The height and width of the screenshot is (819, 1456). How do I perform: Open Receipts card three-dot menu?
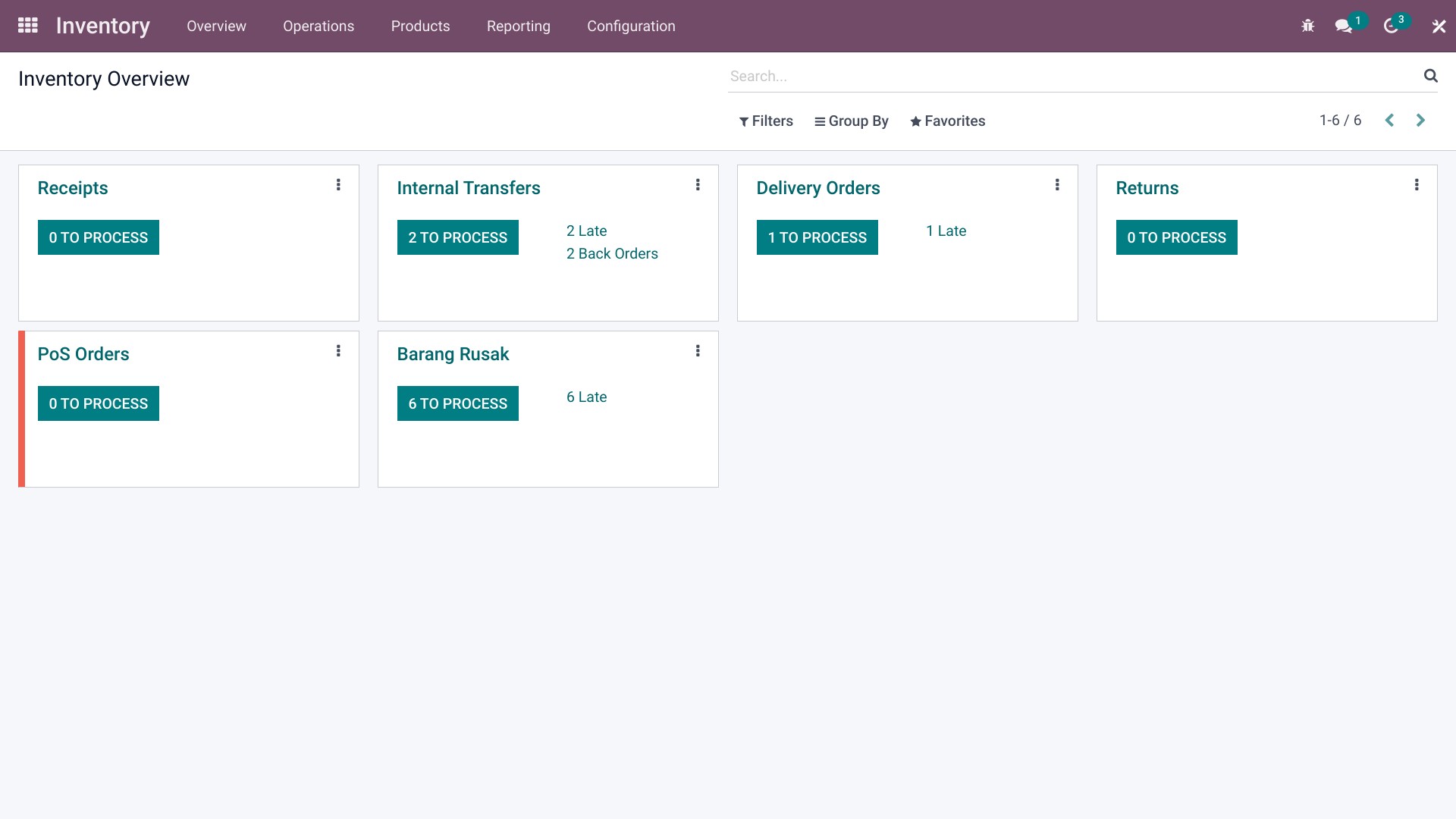(338, 185)
